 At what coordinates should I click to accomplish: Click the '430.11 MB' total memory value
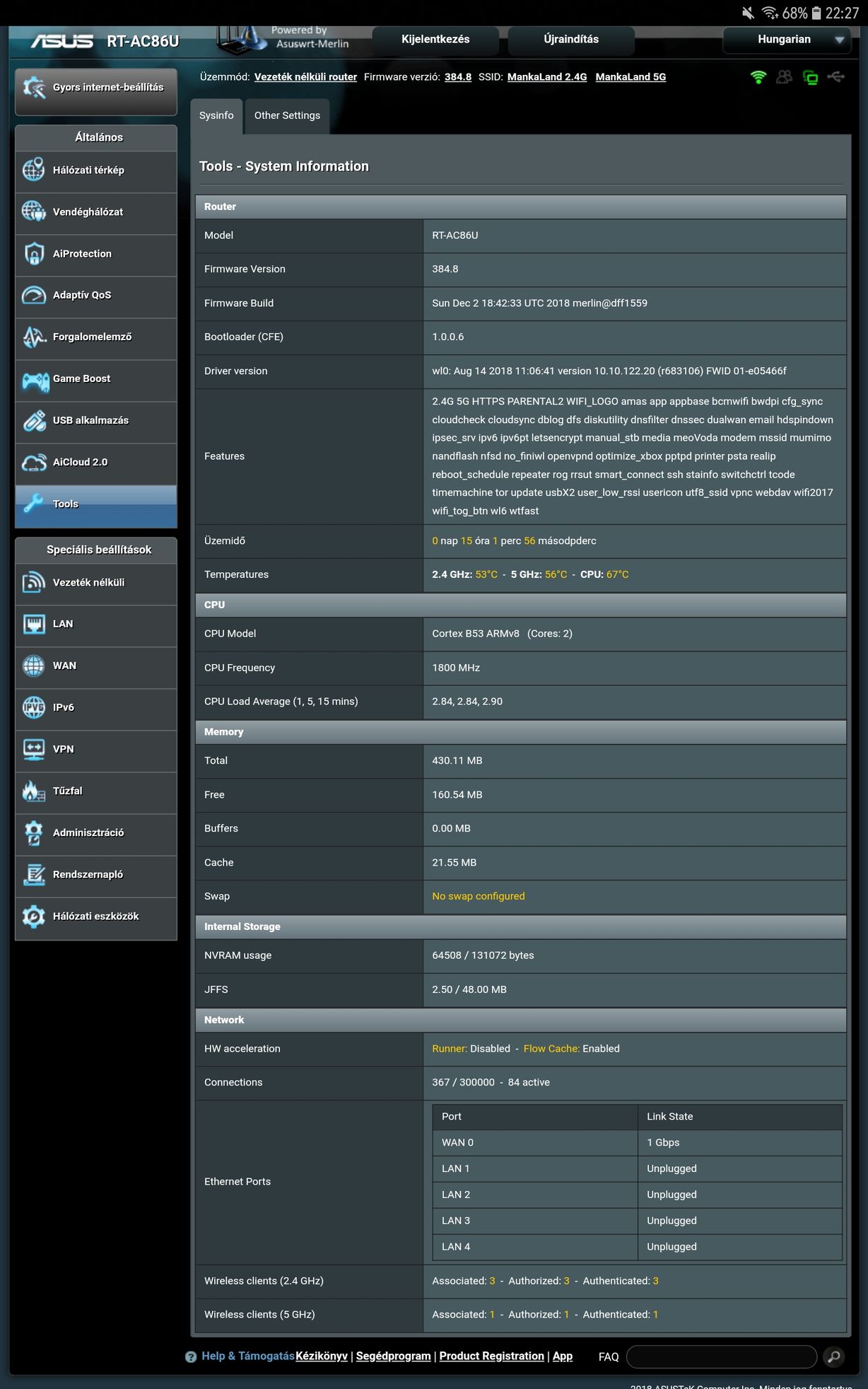(x=457, y=761)
